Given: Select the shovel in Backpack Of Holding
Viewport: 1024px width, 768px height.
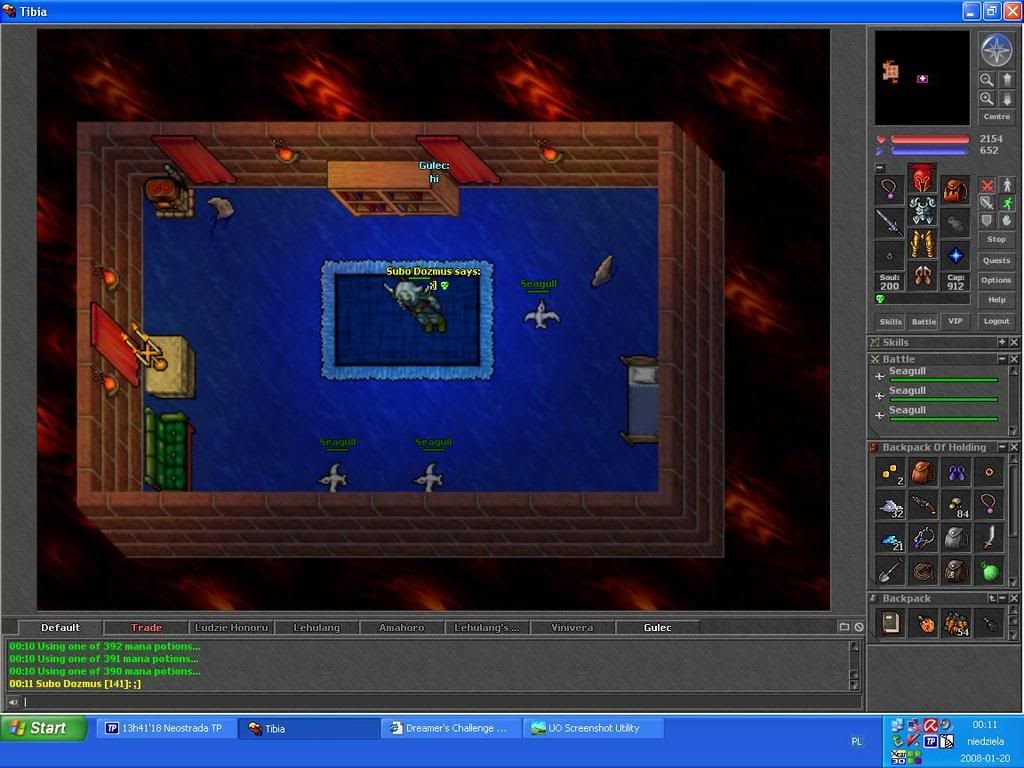Looking at the screenshot, I should coord(890,571).
